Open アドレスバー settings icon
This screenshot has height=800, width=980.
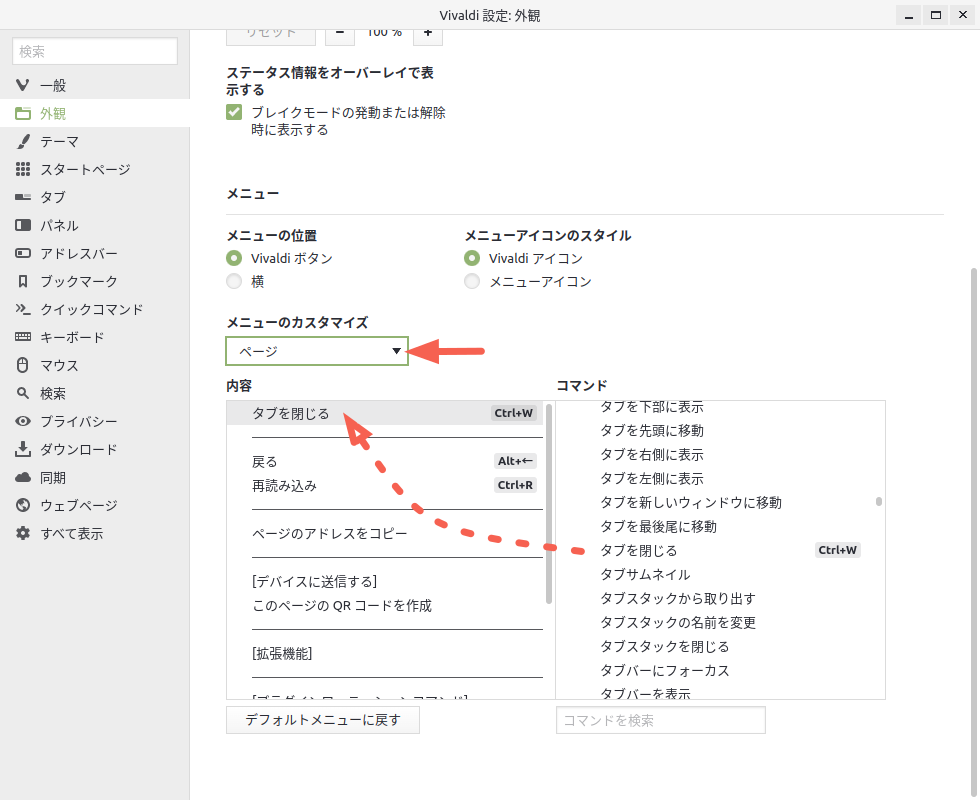[x=22, y=253]
